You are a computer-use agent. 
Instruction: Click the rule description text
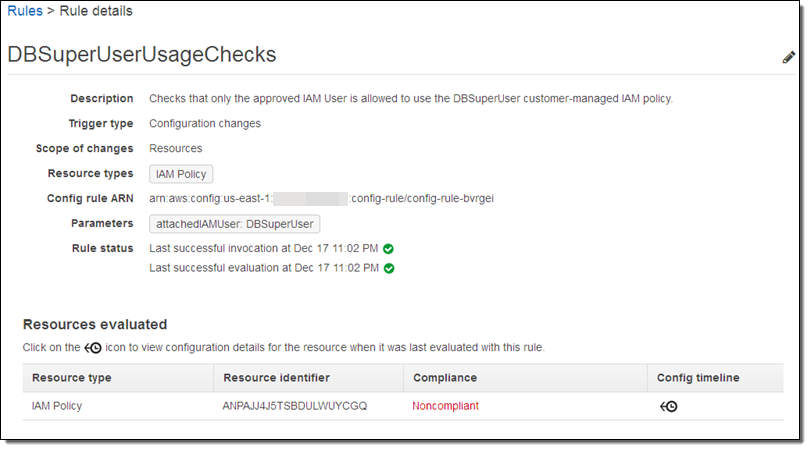click(x=410, y=99)
